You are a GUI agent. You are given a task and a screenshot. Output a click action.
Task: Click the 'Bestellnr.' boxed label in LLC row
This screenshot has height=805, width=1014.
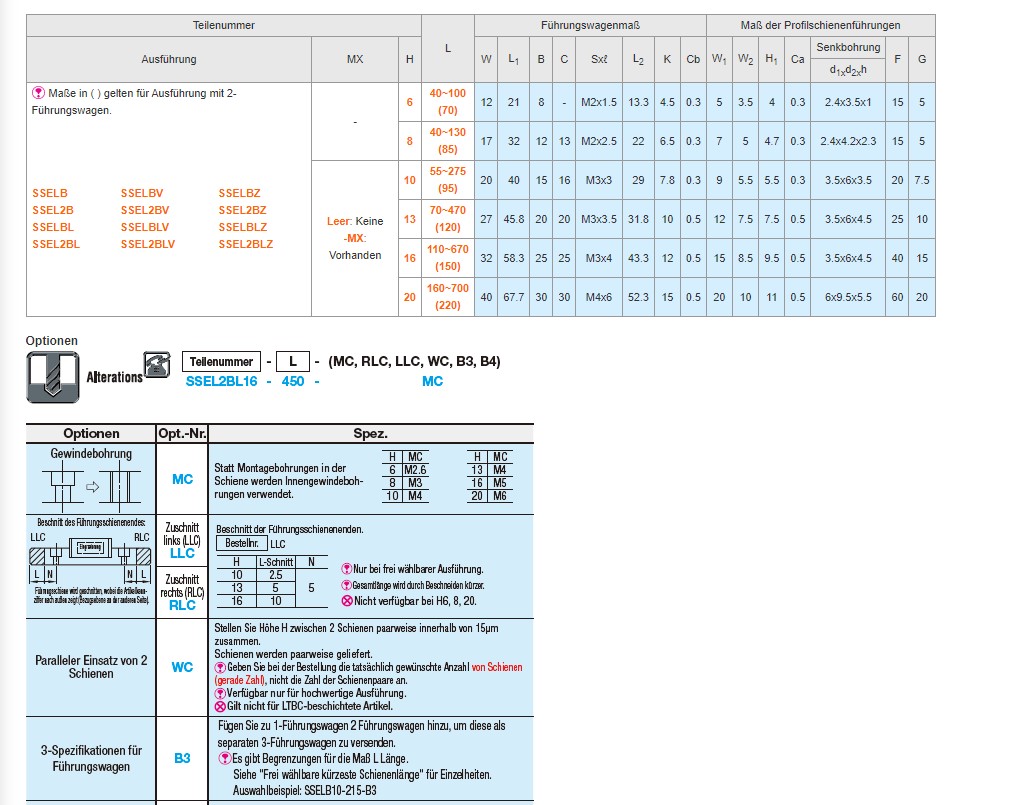tap(242, 544)
